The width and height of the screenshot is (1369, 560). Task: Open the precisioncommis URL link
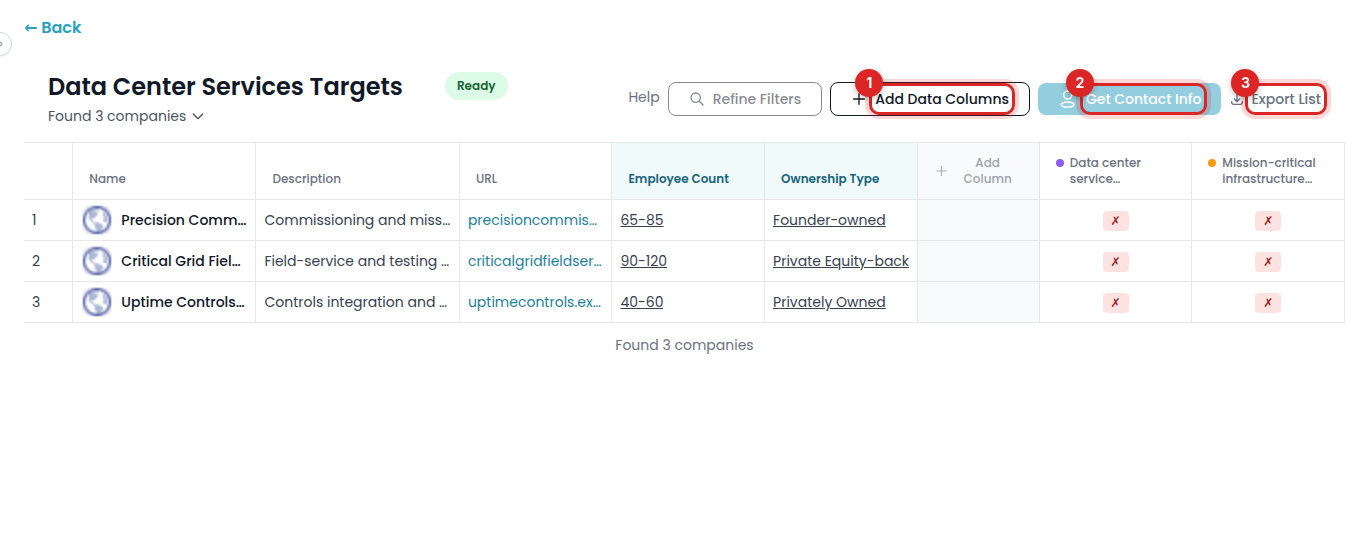point(533,220)
